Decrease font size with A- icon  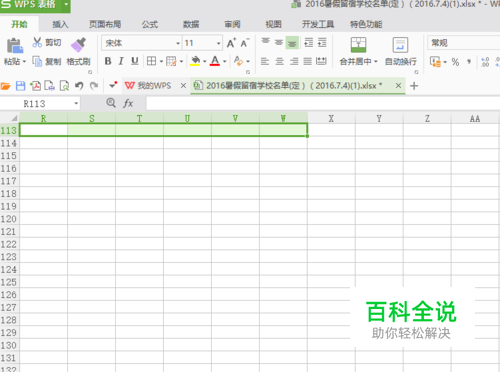[x=245, y=43]
